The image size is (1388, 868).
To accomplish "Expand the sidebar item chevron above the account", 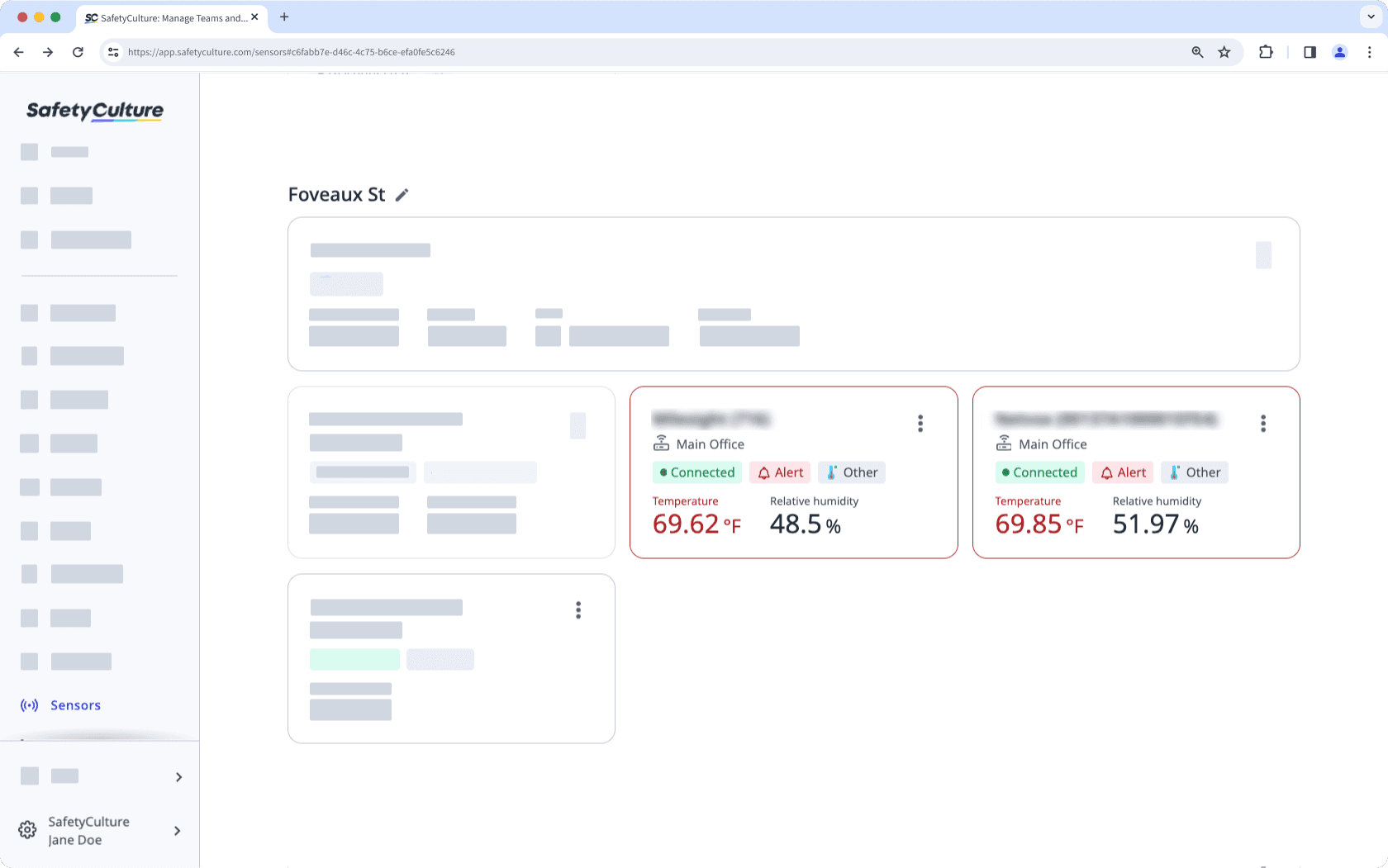I will point(178,777).
